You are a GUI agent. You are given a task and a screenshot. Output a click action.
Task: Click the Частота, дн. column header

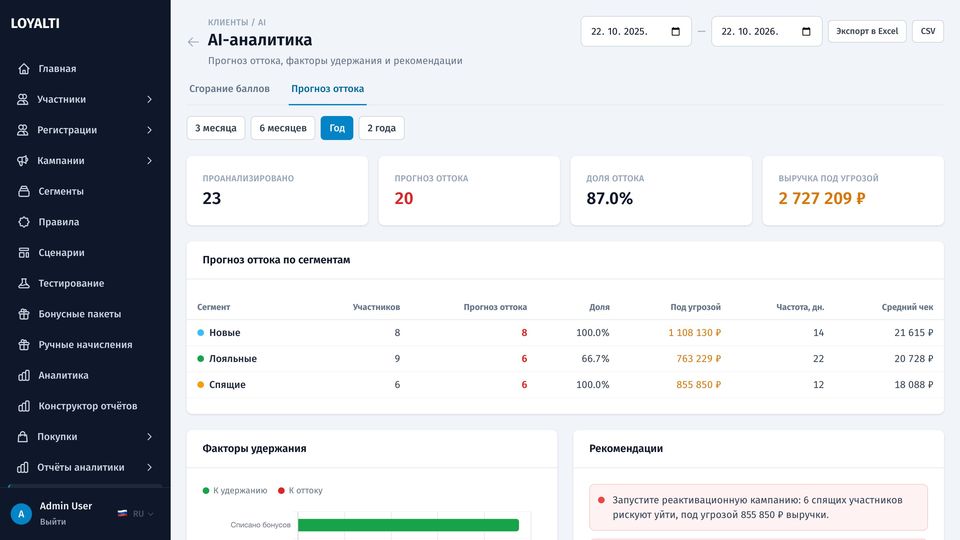(800, 307)
